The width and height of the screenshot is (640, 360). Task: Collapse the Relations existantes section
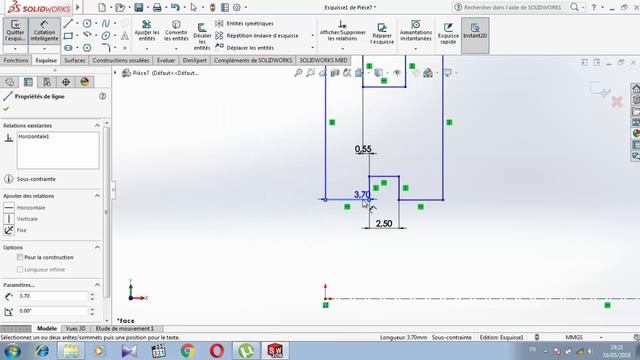pos(97,125)
